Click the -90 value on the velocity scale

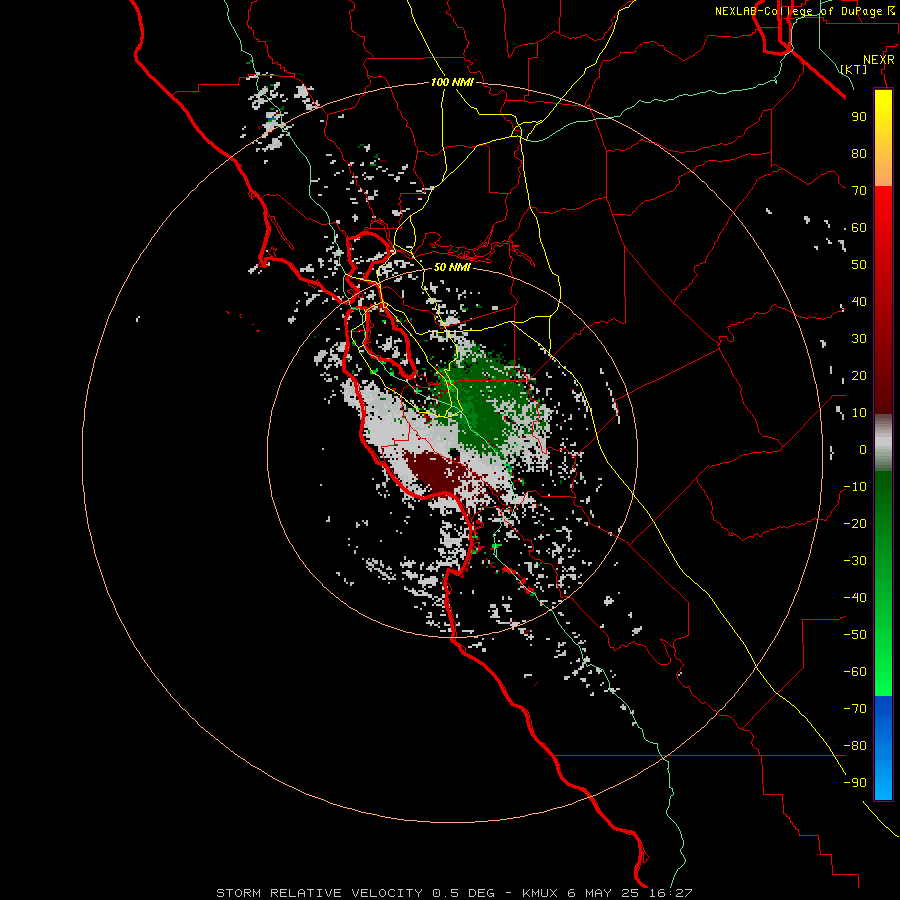click(x=855, y=783)
